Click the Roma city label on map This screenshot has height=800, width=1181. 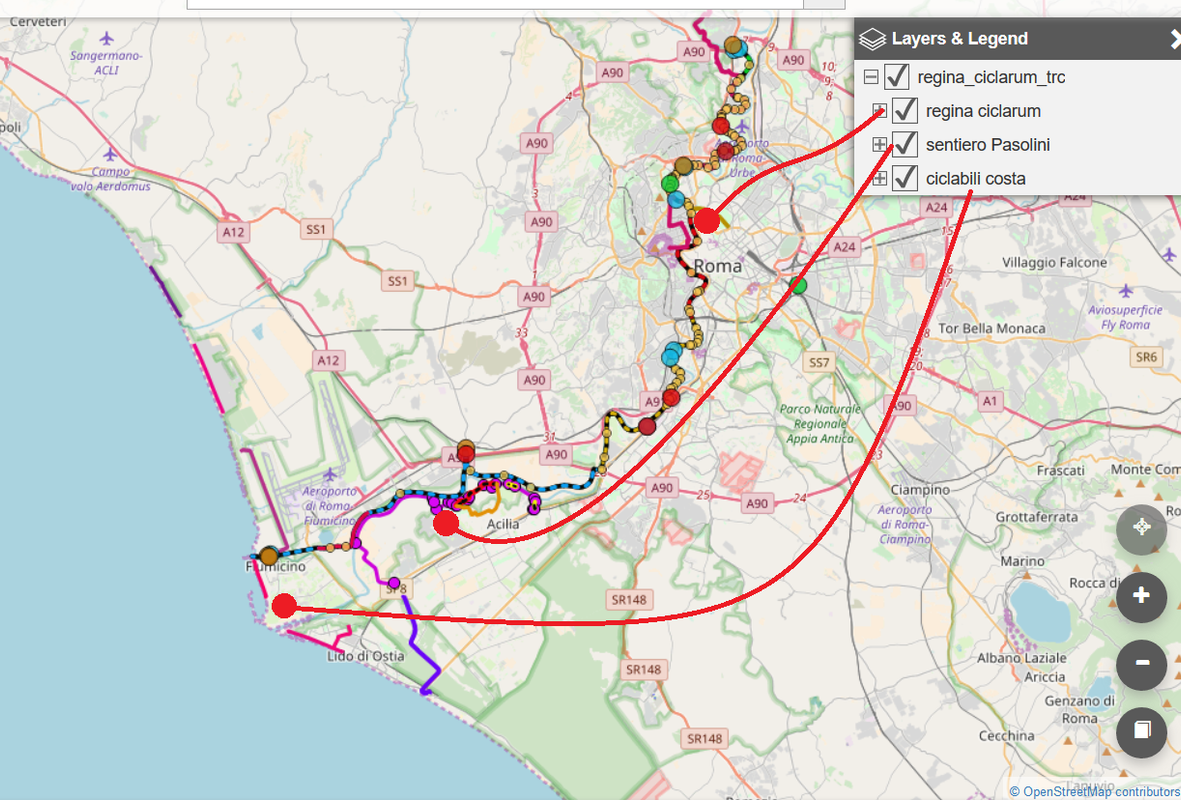tap(718, 266)
